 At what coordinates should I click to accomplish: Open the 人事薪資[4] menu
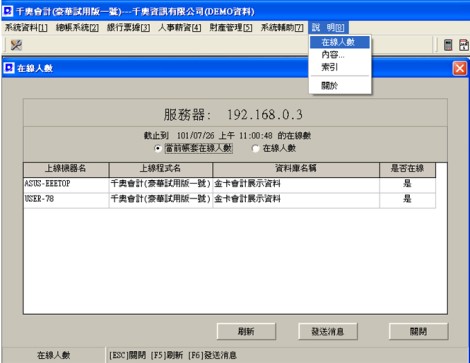coord(180,28)
